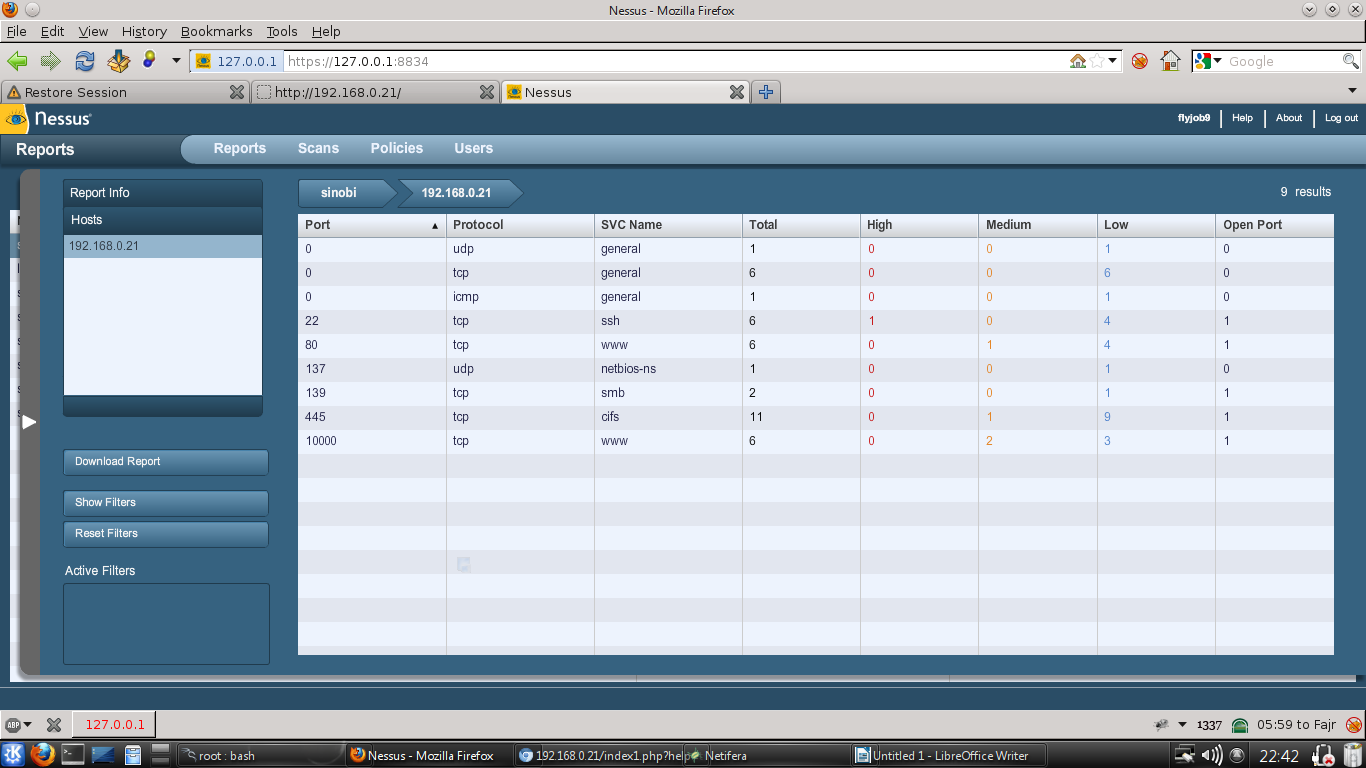Click the Show Filters button
Image resolution: width=1366 pixels, height=768 pixels.
(166, 503)
